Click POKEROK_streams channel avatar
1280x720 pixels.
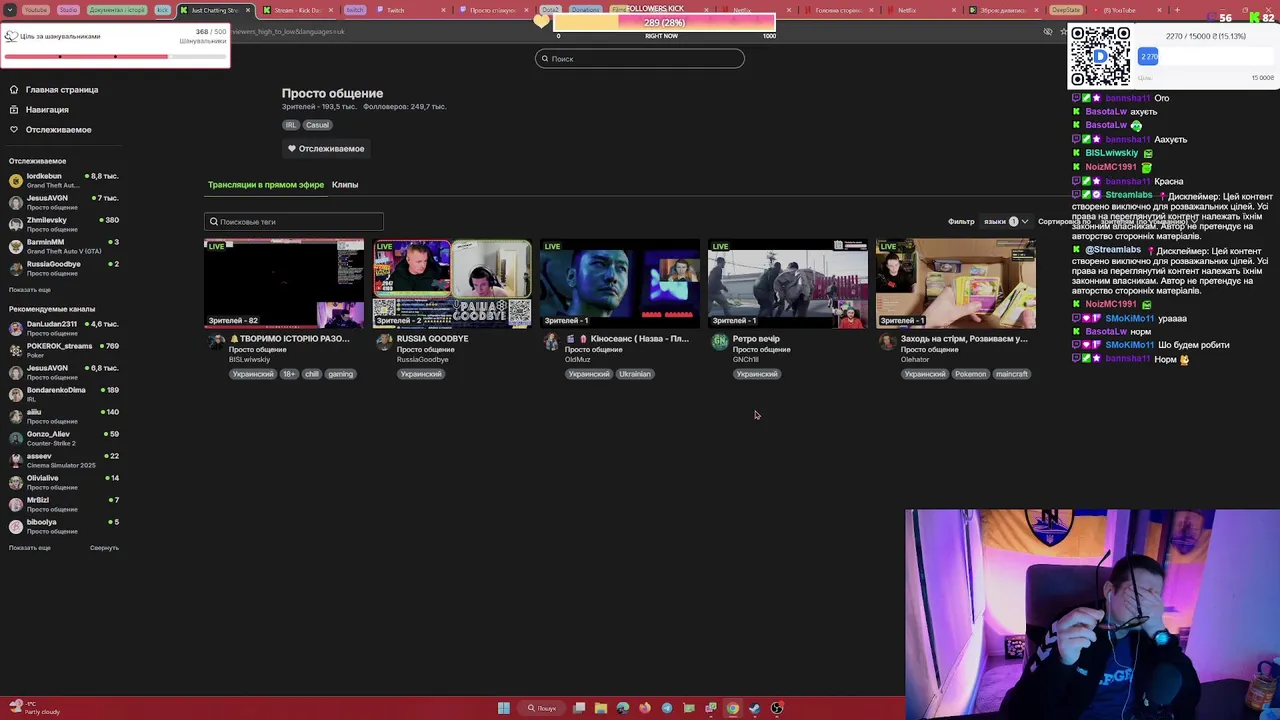(x=16, y=351)
